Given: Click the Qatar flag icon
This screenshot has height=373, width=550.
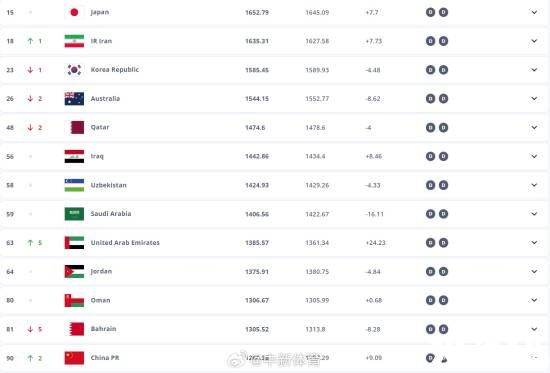Looking at the screenshot, I should [74, 127].
